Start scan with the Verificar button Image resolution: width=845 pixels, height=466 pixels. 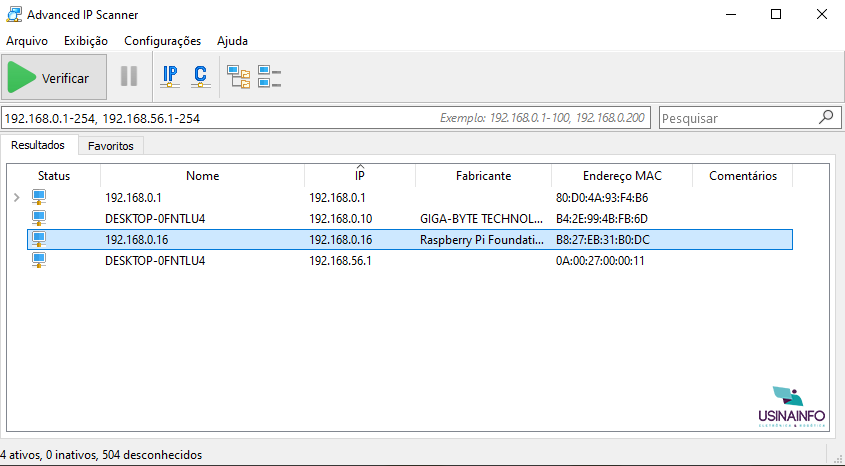coord(54,77)
